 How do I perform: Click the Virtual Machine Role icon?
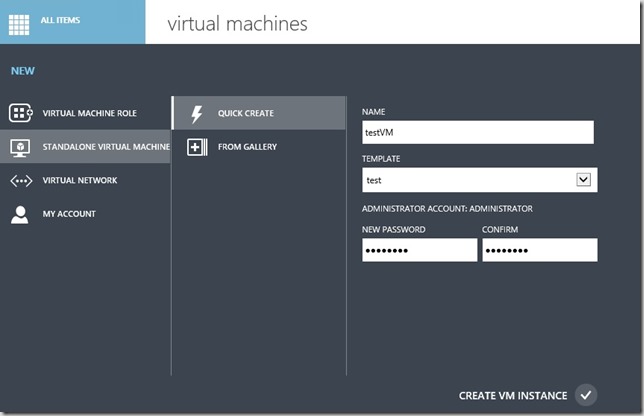tap(21, 113)
